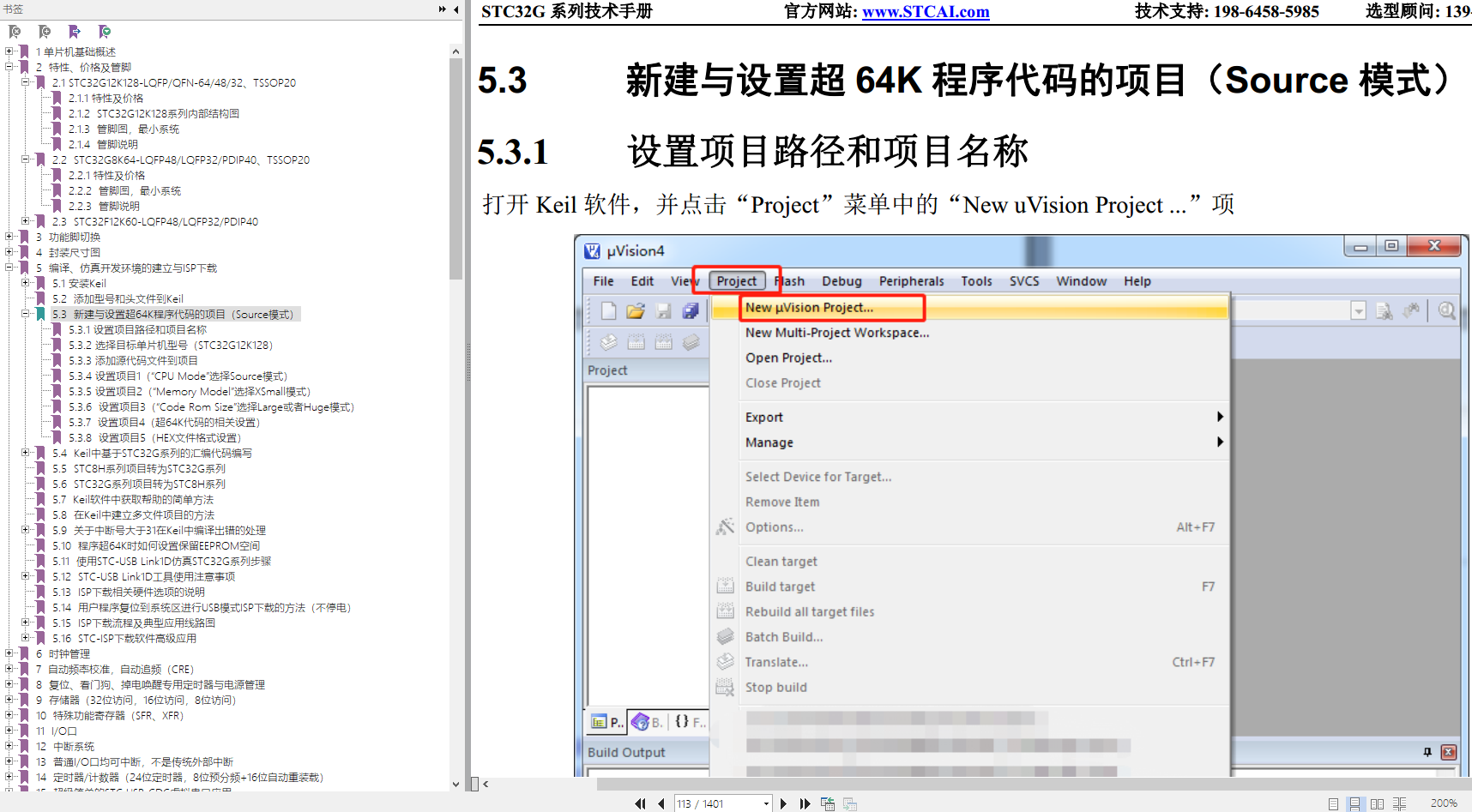This screenshot has width=1472, height=812.
Task: Open bookmark '13 普通I/O口均可中断'
Action: 134,762
